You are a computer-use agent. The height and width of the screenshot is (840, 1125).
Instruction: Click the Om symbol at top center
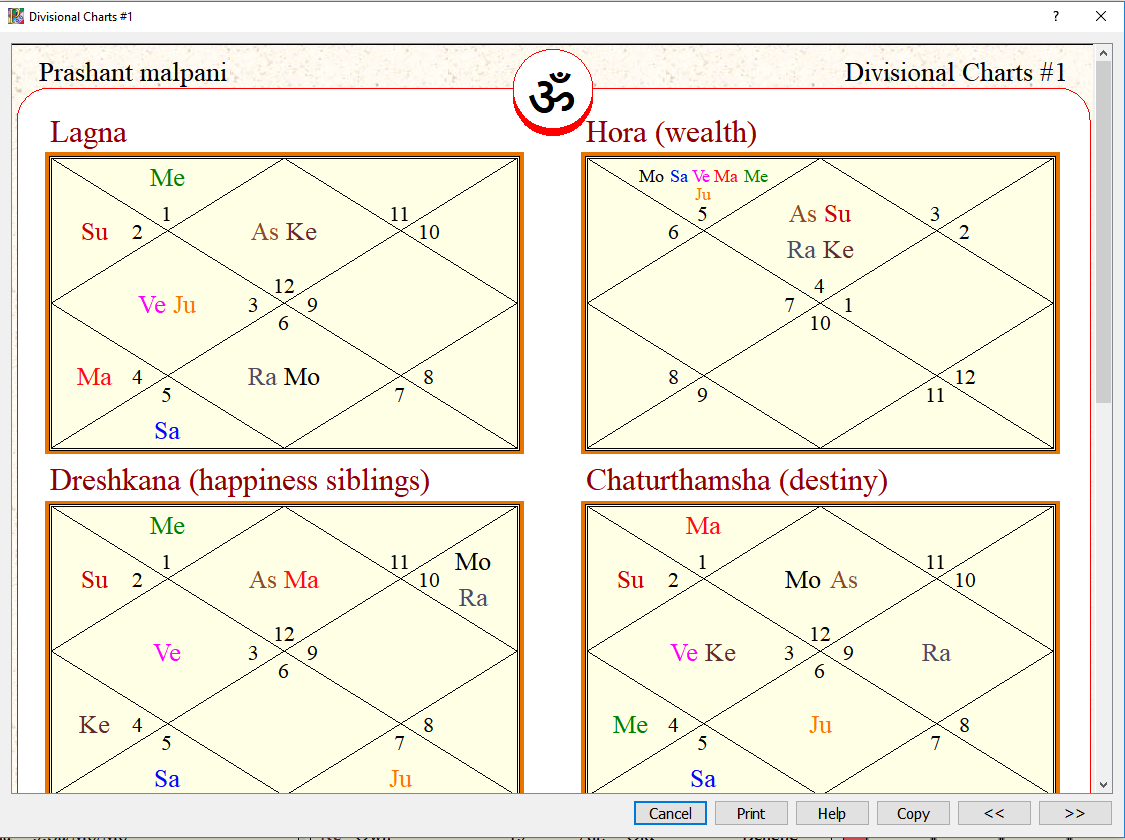click(553, 92)
